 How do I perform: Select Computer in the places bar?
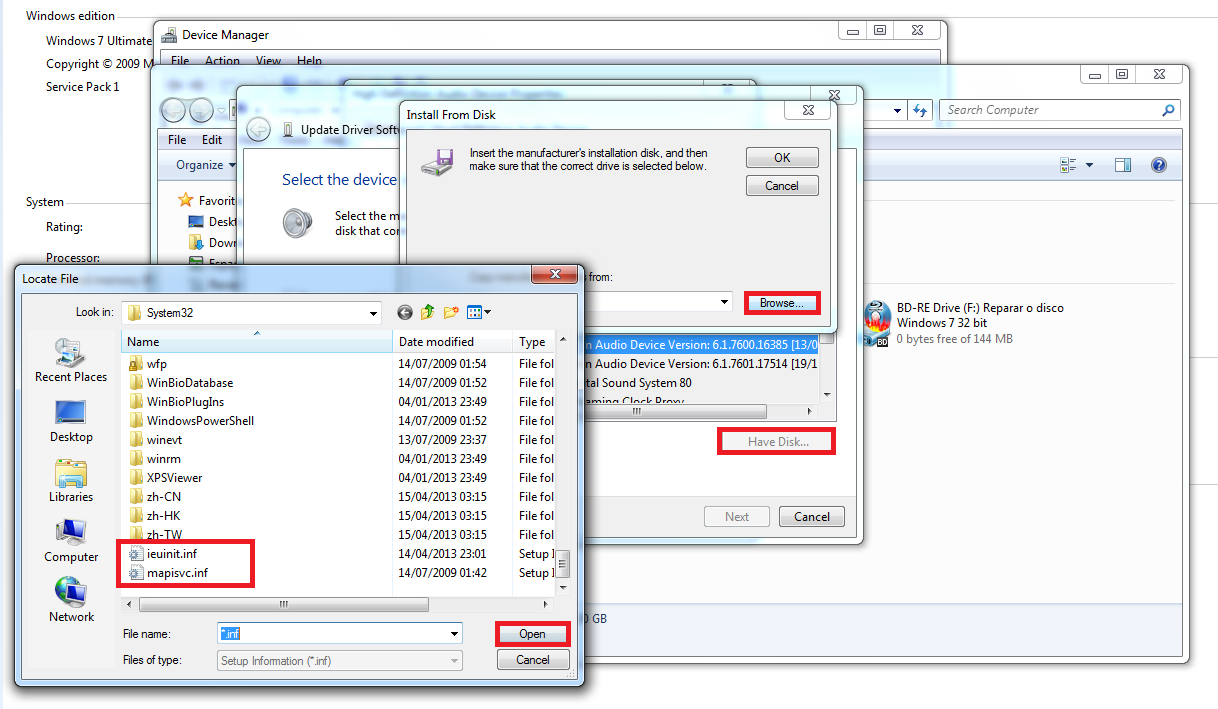71,541
